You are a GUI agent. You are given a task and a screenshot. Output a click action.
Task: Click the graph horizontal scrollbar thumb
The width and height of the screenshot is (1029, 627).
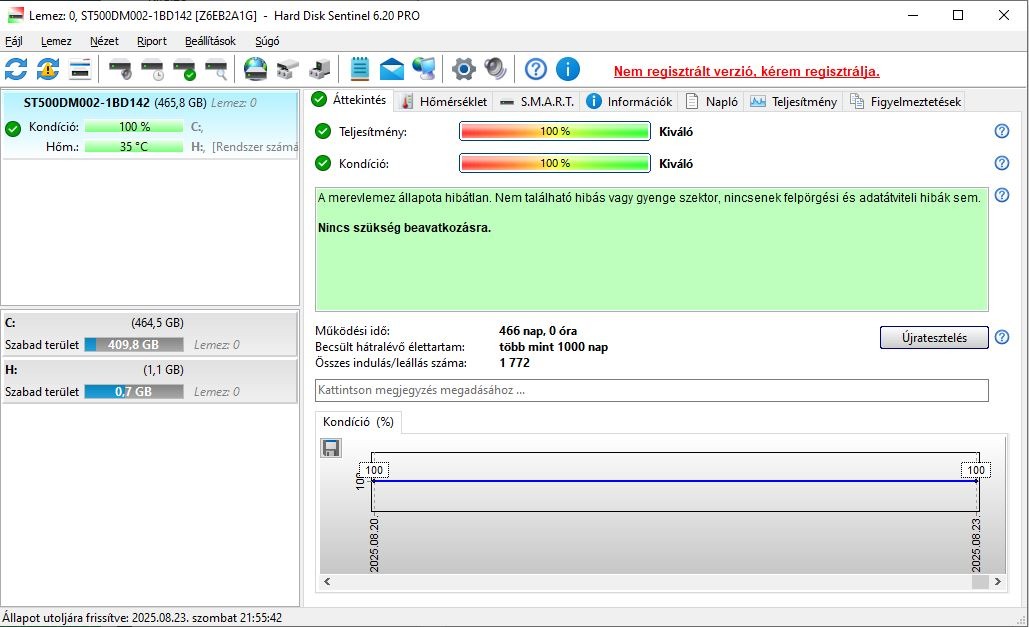coord(980,582)
